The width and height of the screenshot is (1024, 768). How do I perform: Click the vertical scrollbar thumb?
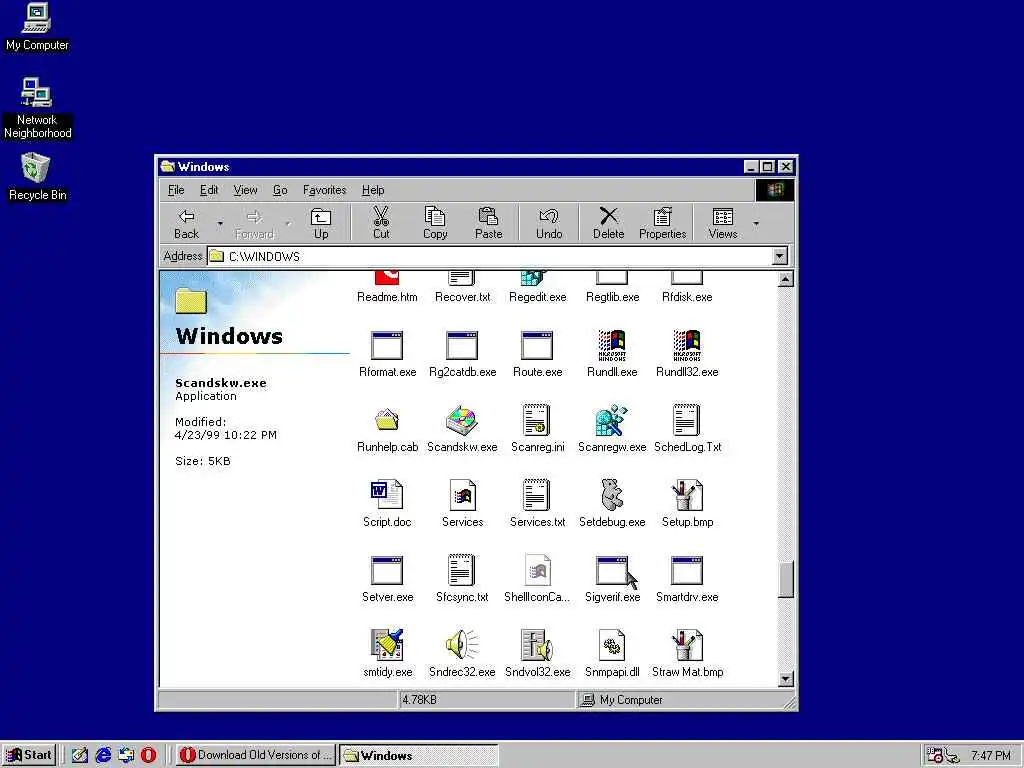click(786, 579)
